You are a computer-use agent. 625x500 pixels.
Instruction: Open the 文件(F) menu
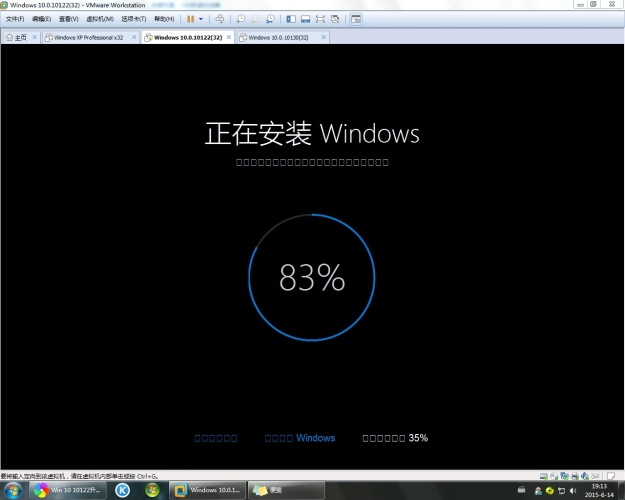tap(15, 19)
